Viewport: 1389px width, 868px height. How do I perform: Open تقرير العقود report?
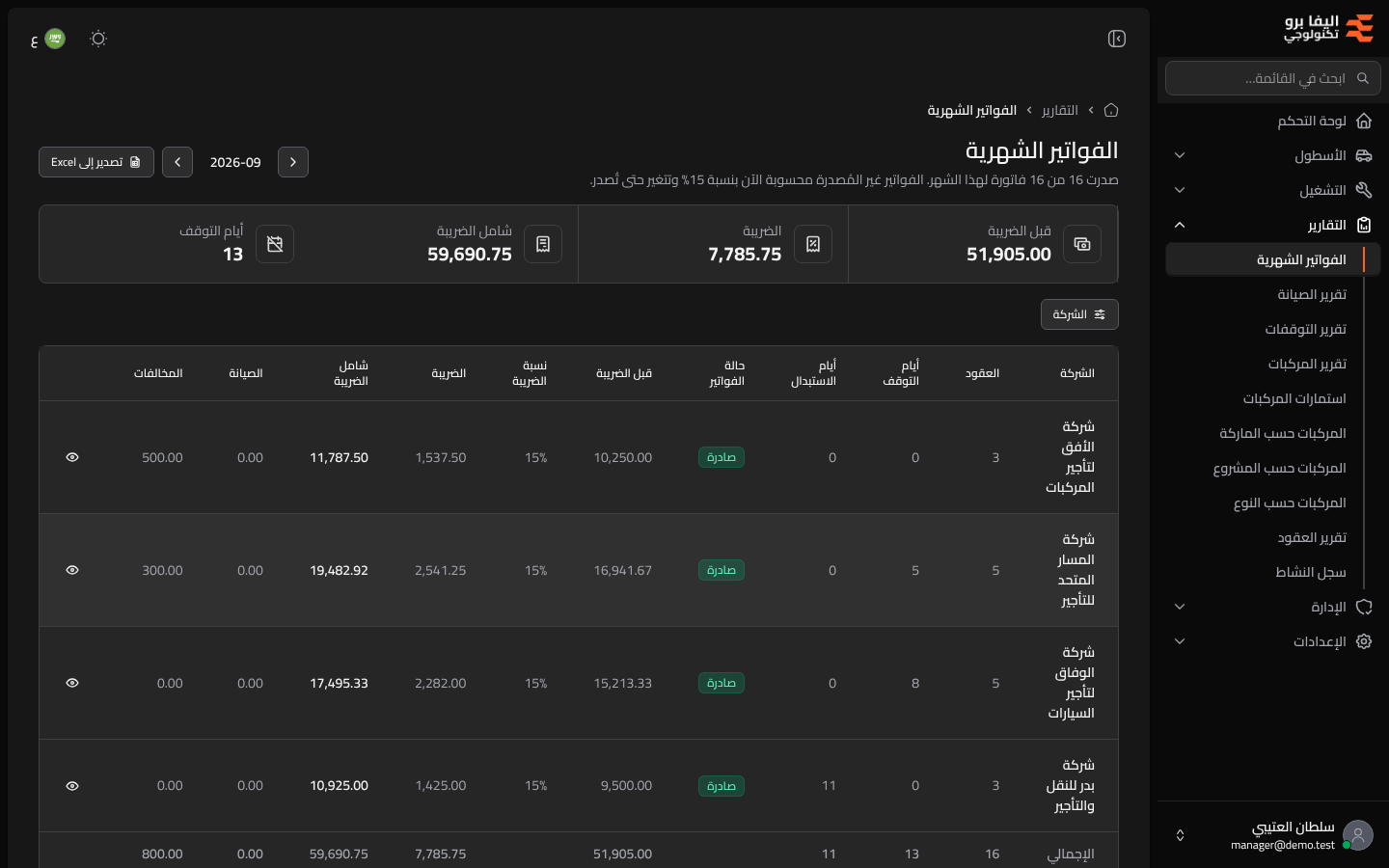click(1273, 537)
